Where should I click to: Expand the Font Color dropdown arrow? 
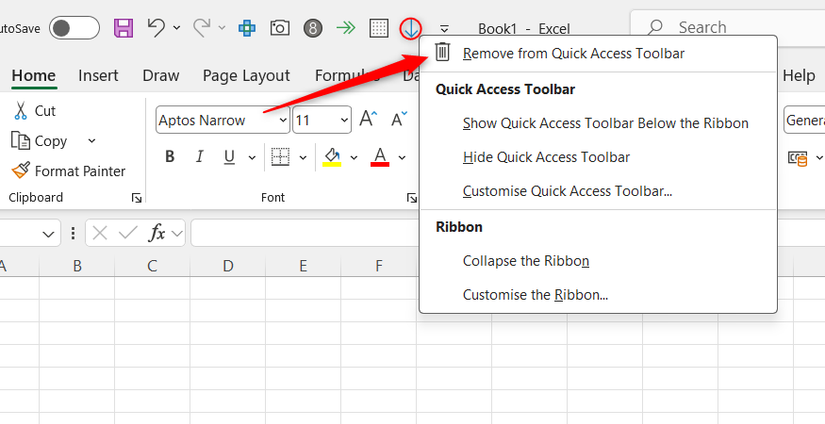pyautogui.click(x=402, y=157)
